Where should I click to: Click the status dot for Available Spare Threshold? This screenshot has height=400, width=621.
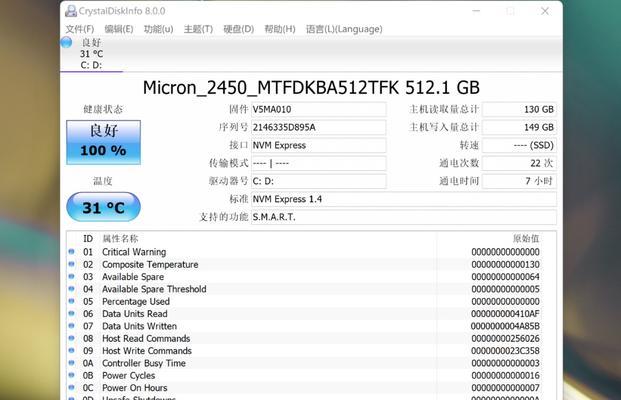[71, 289]
